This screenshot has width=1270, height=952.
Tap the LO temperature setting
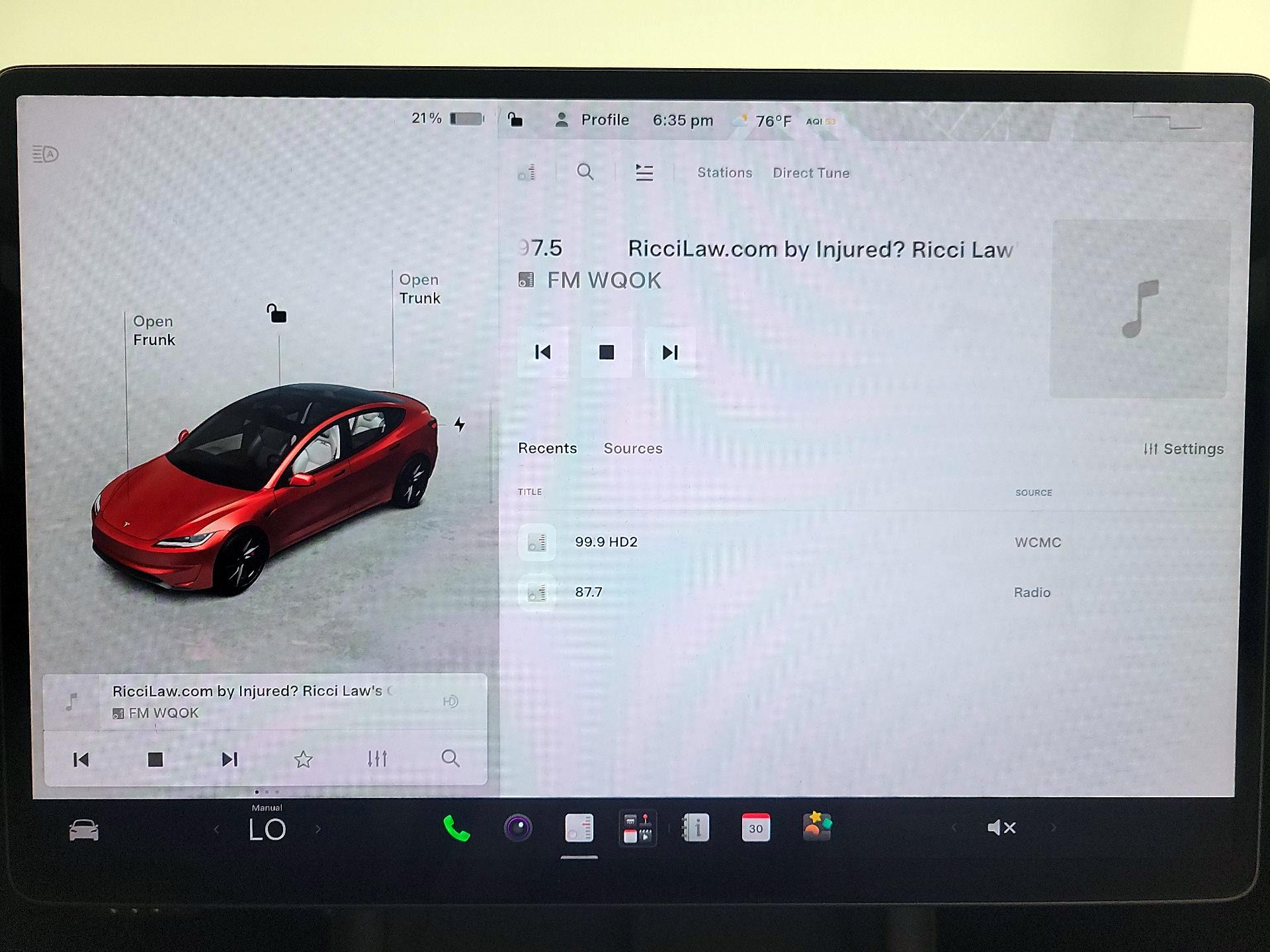tap(267, 830)
